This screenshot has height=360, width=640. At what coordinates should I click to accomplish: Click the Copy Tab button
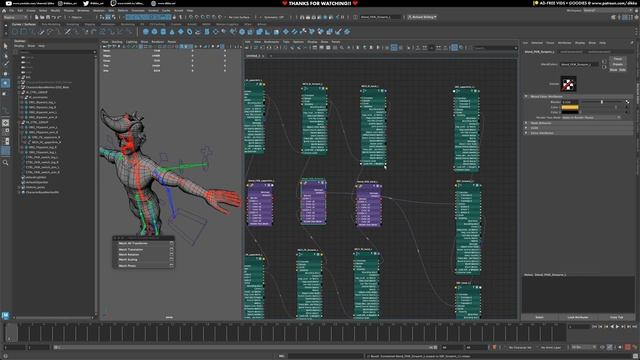[616, 317]
